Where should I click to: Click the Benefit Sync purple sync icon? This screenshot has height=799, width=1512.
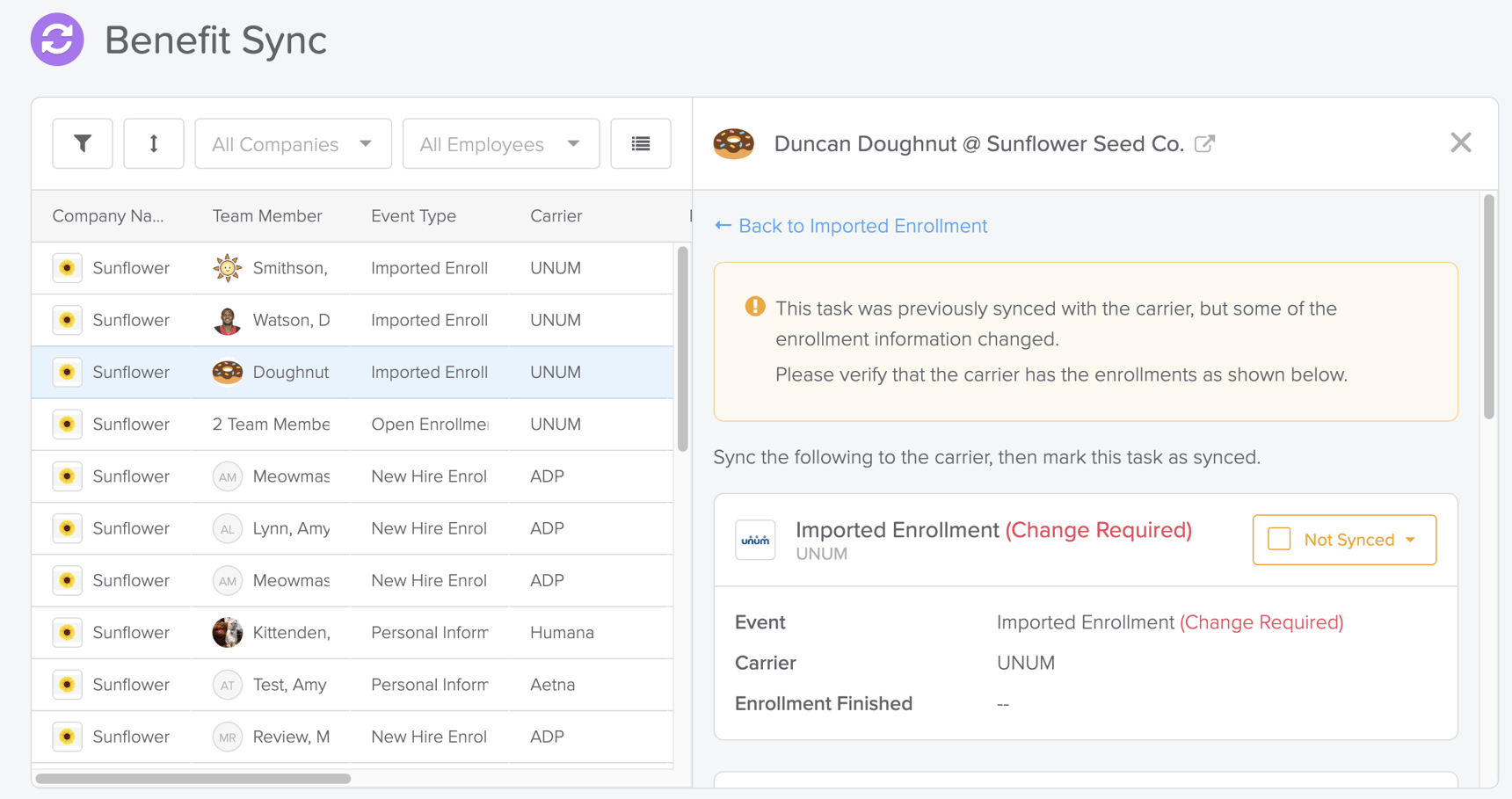[x=56, y=40]
